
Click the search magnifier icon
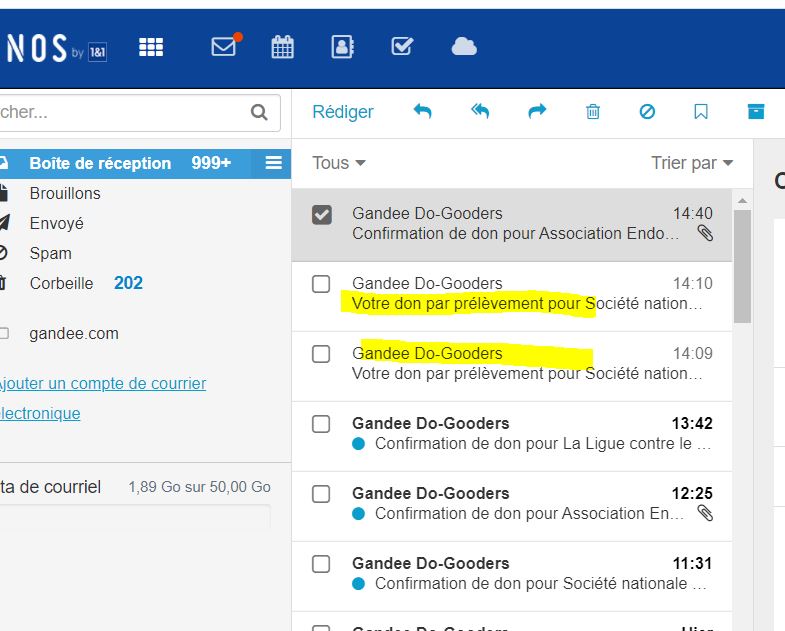click(259, 112)
